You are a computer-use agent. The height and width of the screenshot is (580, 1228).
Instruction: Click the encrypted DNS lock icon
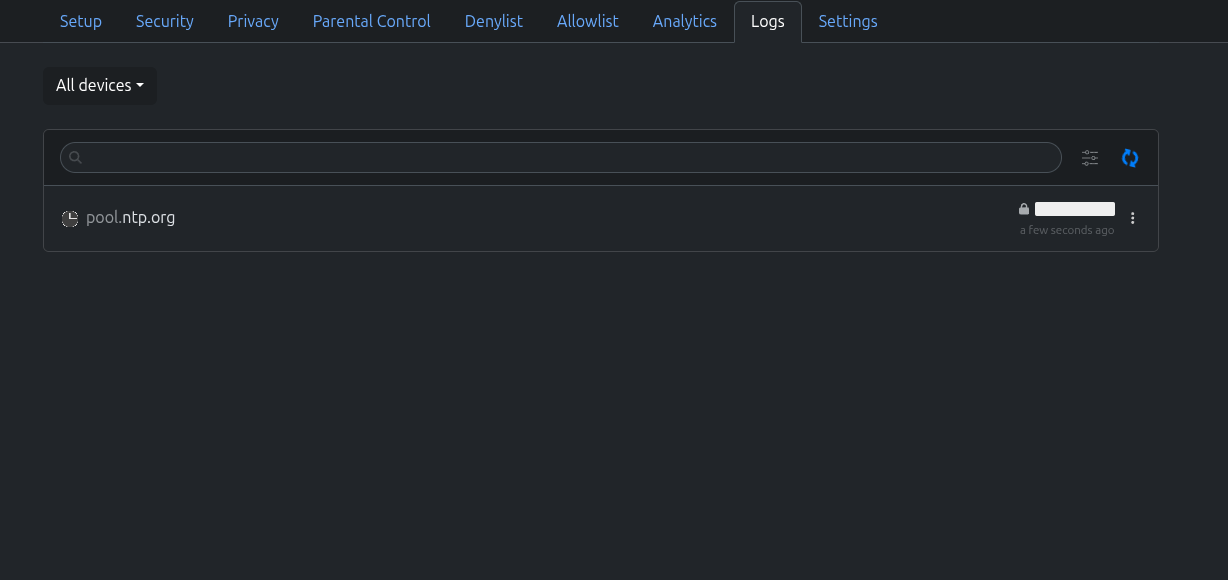[1023, 209]
